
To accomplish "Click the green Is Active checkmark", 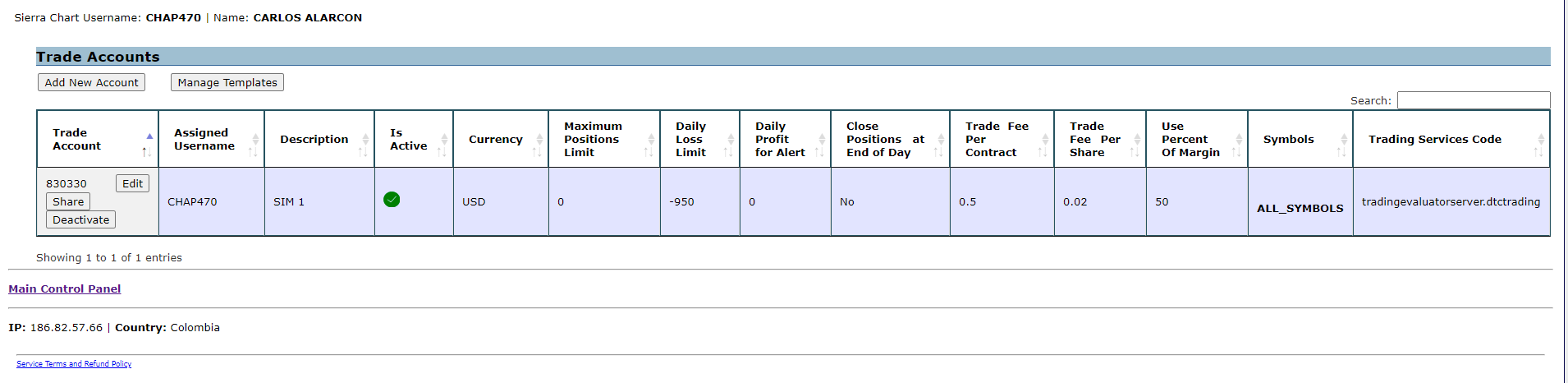I will tap(392, 200).
